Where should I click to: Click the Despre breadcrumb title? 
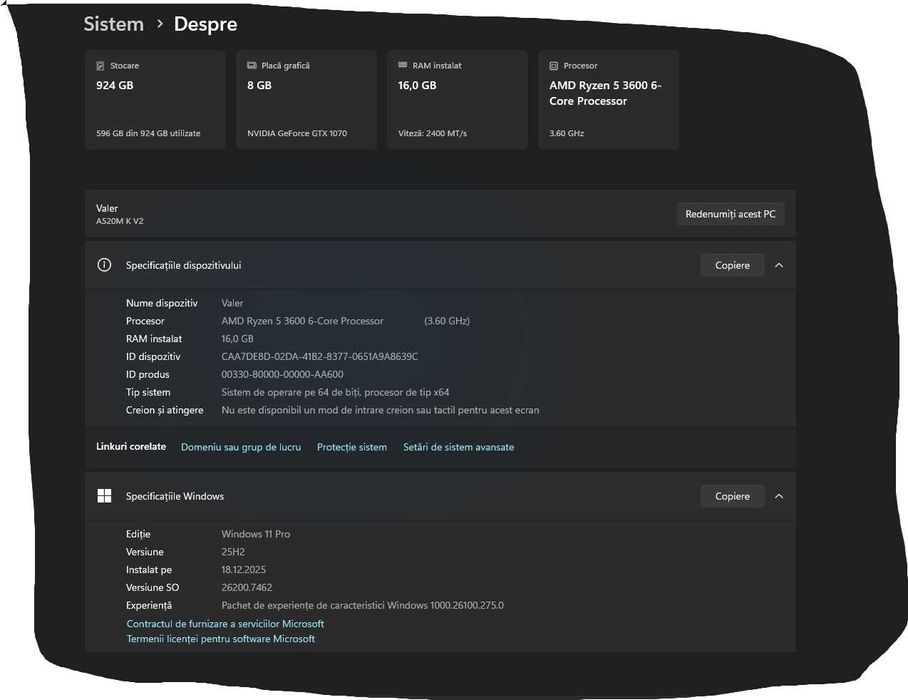tap(206, 24)
